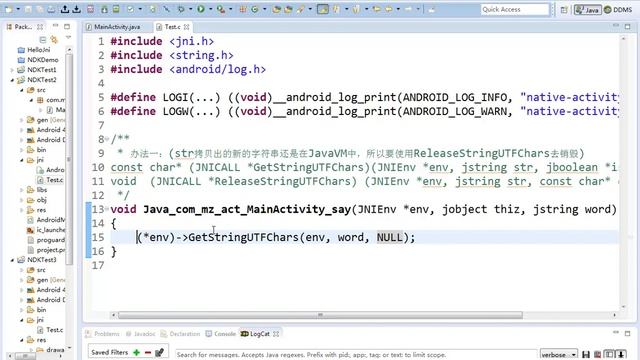Image resolution: width=640 pixels, height=360 pixels.
Task: Click the New file toolbar icon
Action: click(x=8, y=9)
